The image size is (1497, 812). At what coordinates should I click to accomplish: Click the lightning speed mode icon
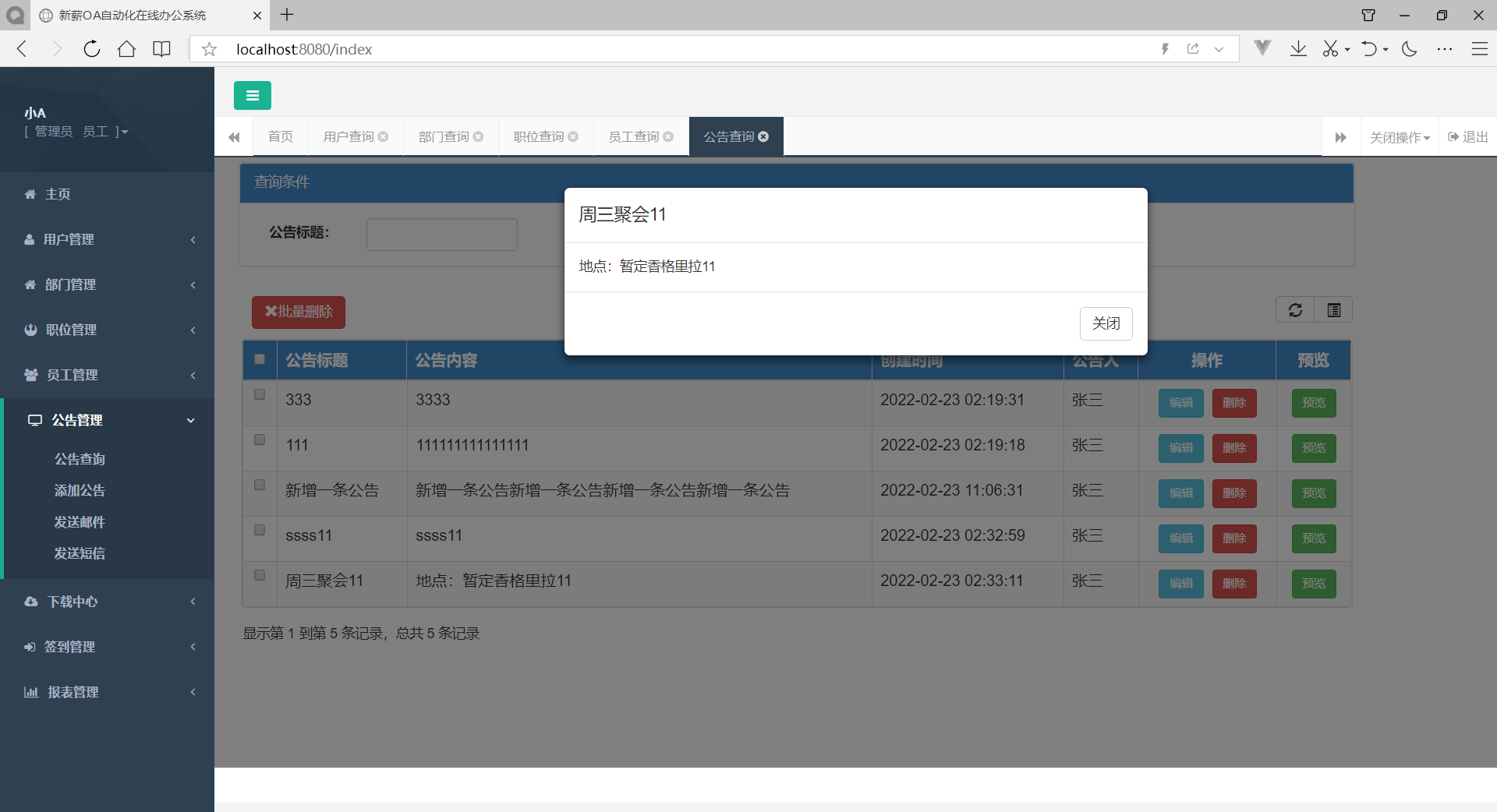(x=1165, y=49)
